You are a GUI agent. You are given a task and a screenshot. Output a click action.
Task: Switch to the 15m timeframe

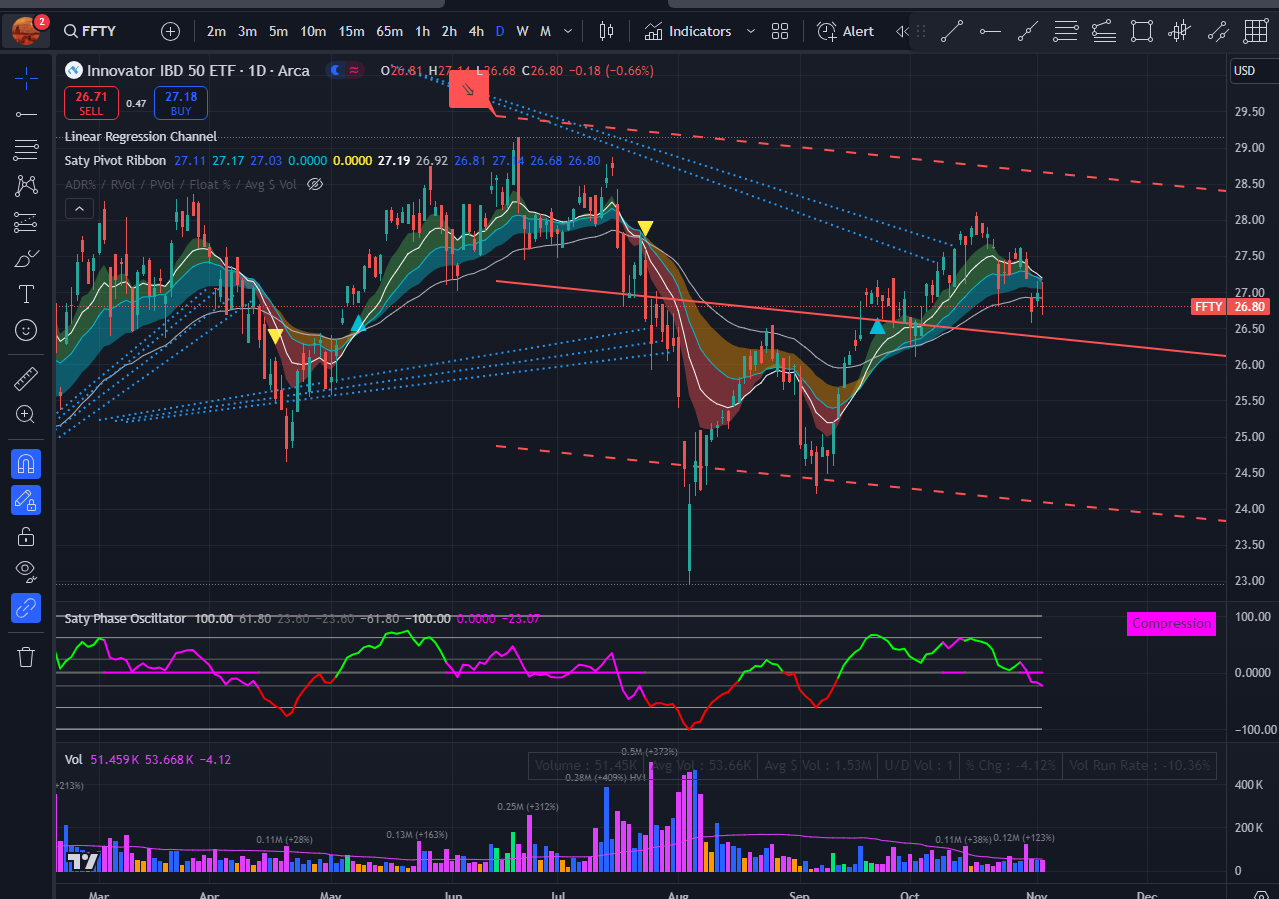click(x=351, y=31)
